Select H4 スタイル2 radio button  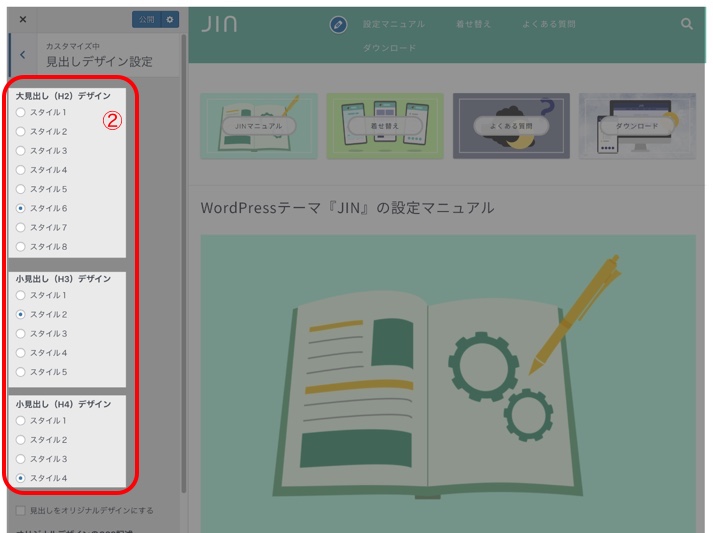point(20,440)
